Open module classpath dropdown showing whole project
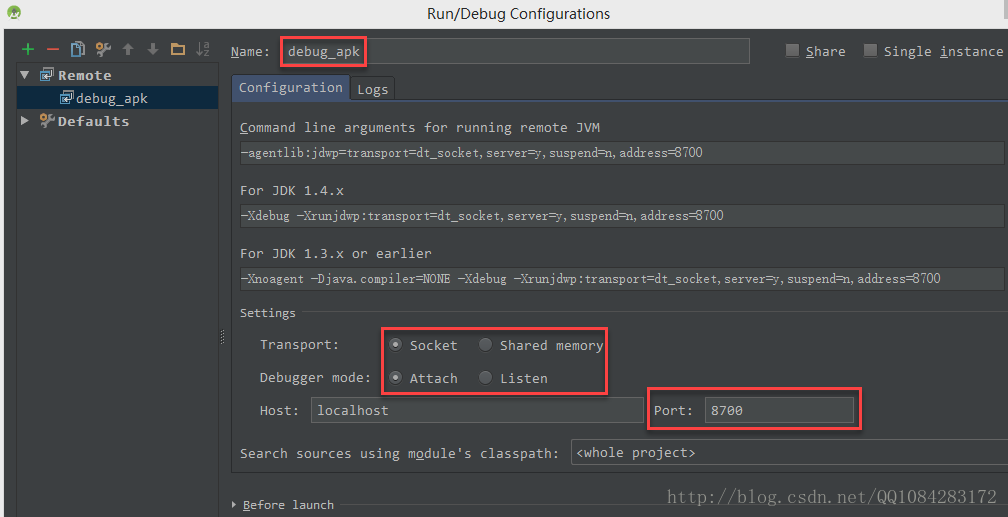The width and height of the screenshot is (1008, 517). coord(789,453)
